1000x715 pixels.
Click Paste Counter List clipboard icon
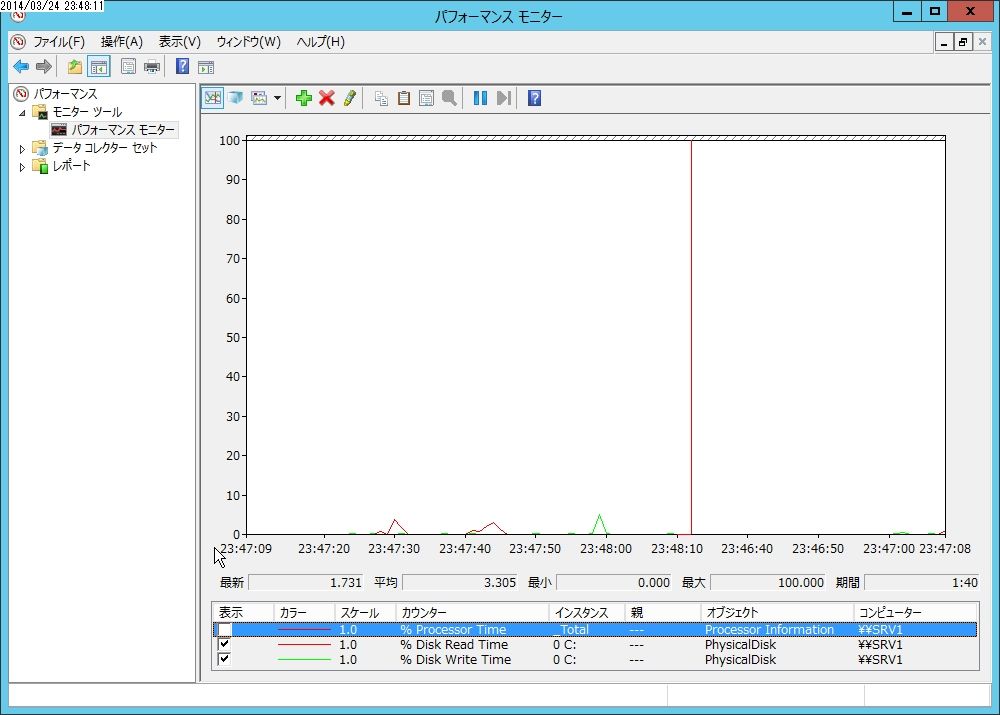point(404,98)
